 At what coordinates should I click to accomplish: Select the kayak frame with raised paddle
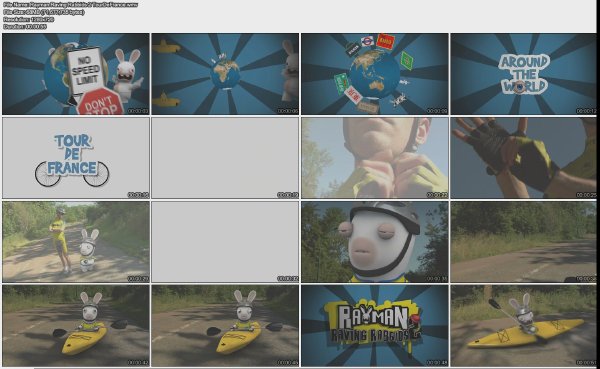click(x=523, y=326)
